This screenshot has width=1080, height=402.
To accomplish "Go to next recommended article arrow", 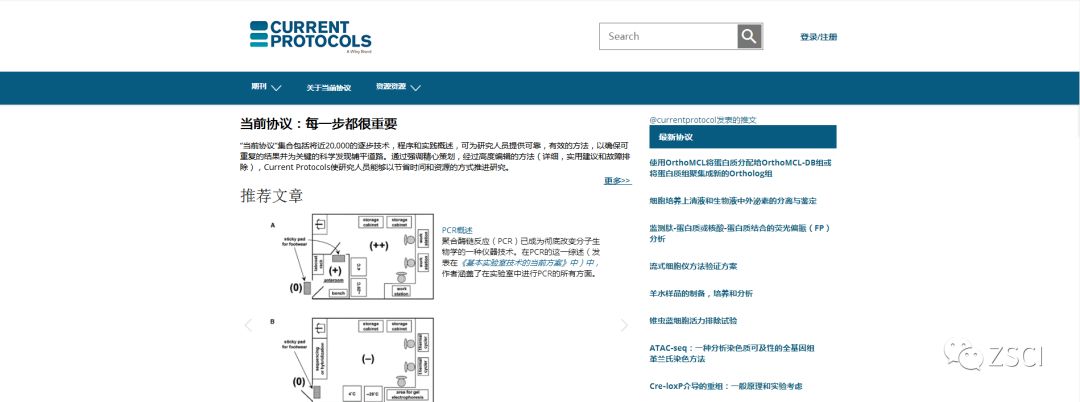I will (x=624, y=325).
